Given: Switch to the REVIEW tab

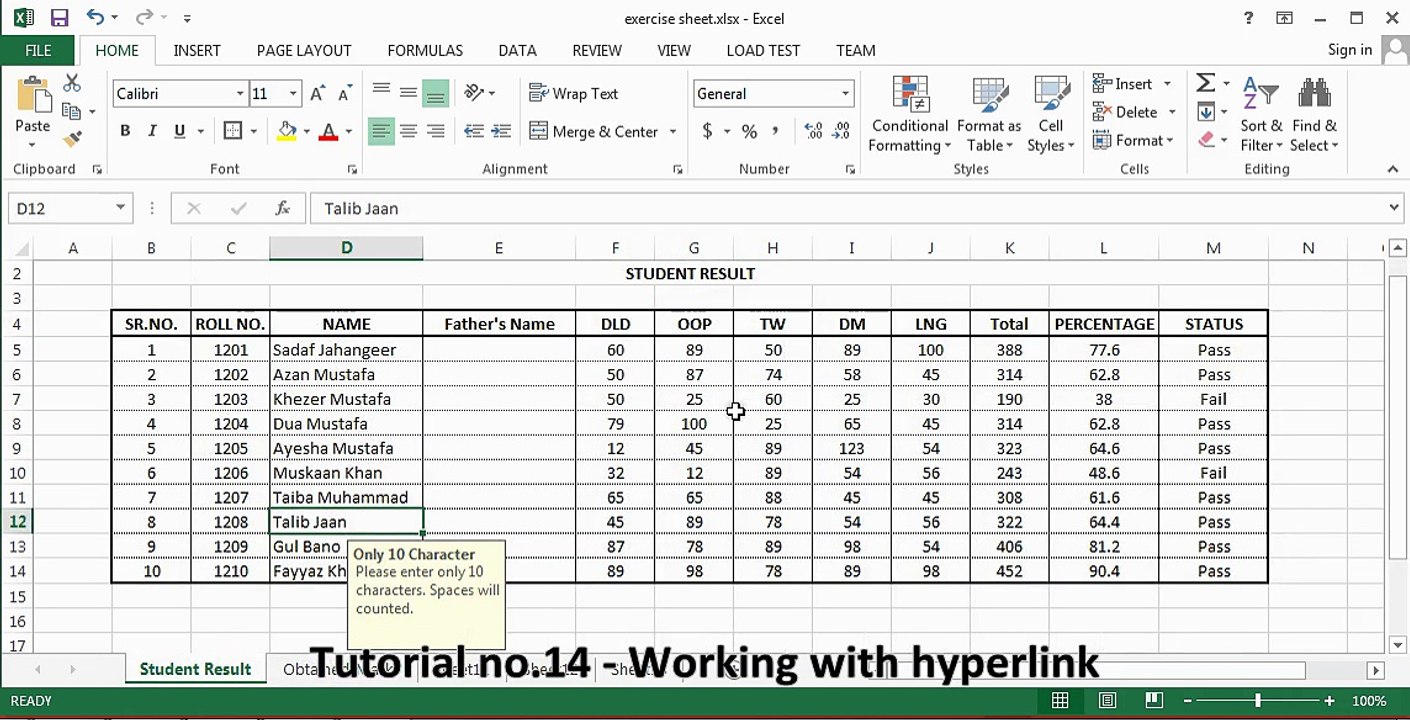Looking at the screenshot, I should click(x=597, y=50).
